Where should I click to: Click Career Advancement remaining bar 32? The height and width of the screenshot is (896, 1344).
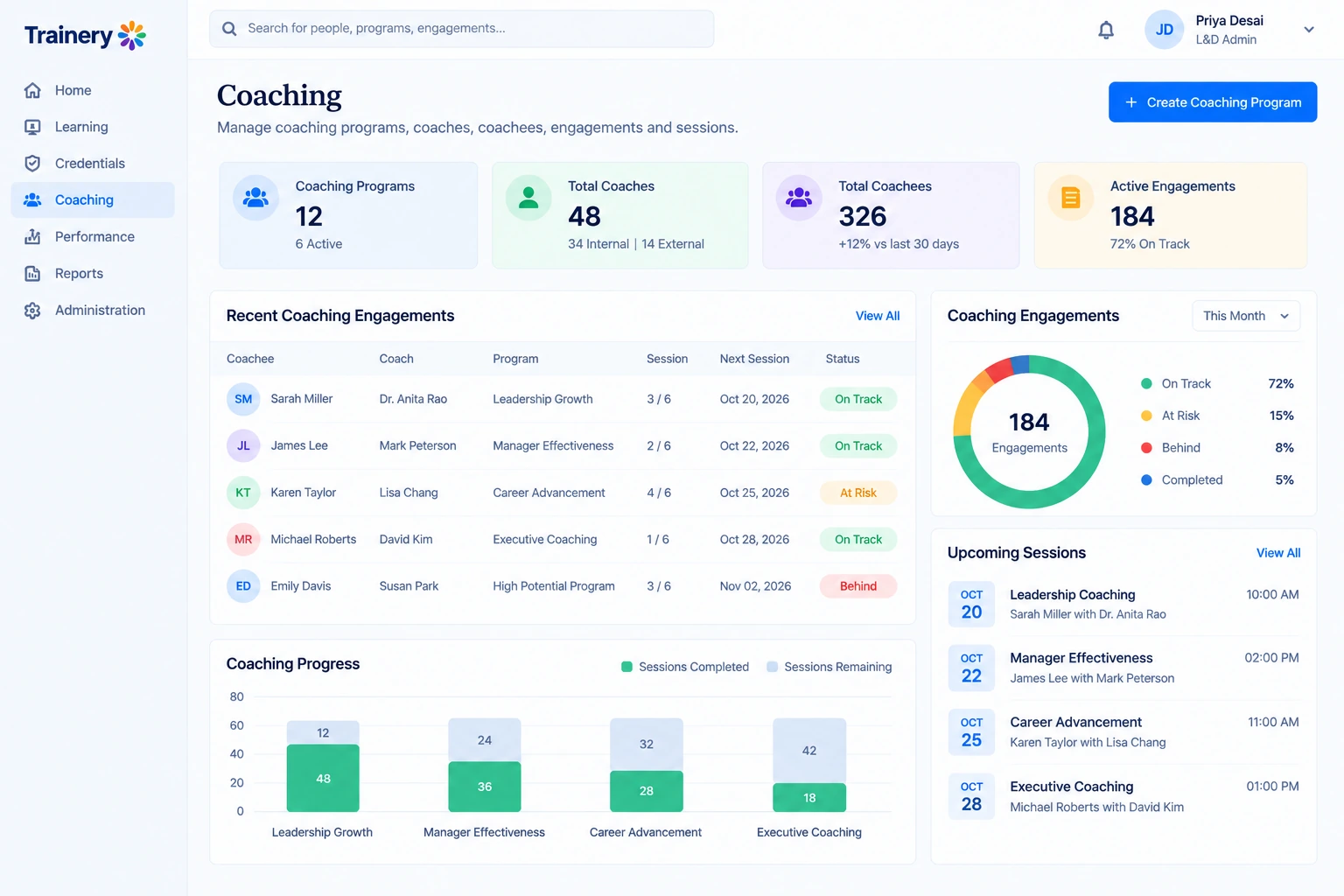click(647, 745)
